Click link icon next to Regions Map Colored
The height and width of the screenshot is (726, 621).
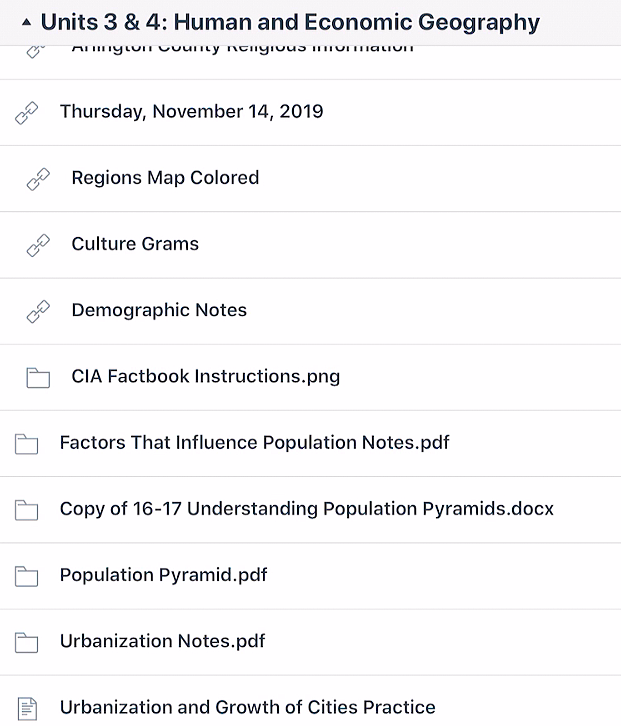point(38,179)
